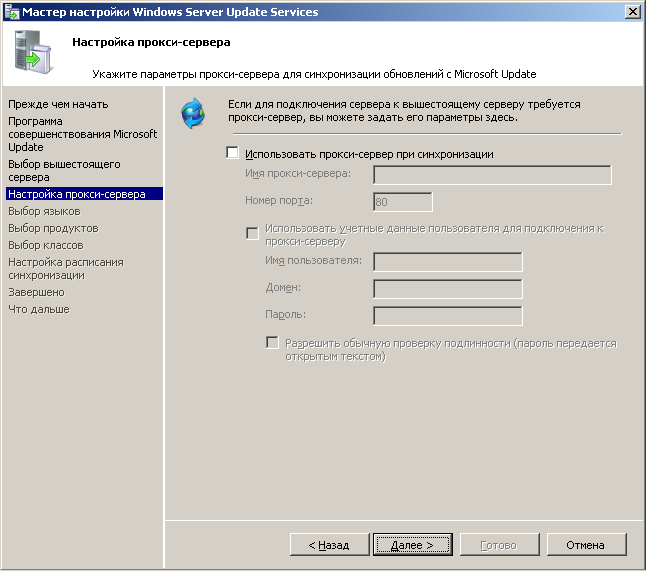Click the 'Имя прокси-сервера:' label
This screenshot has width=646, height=571.
(298, 173)
